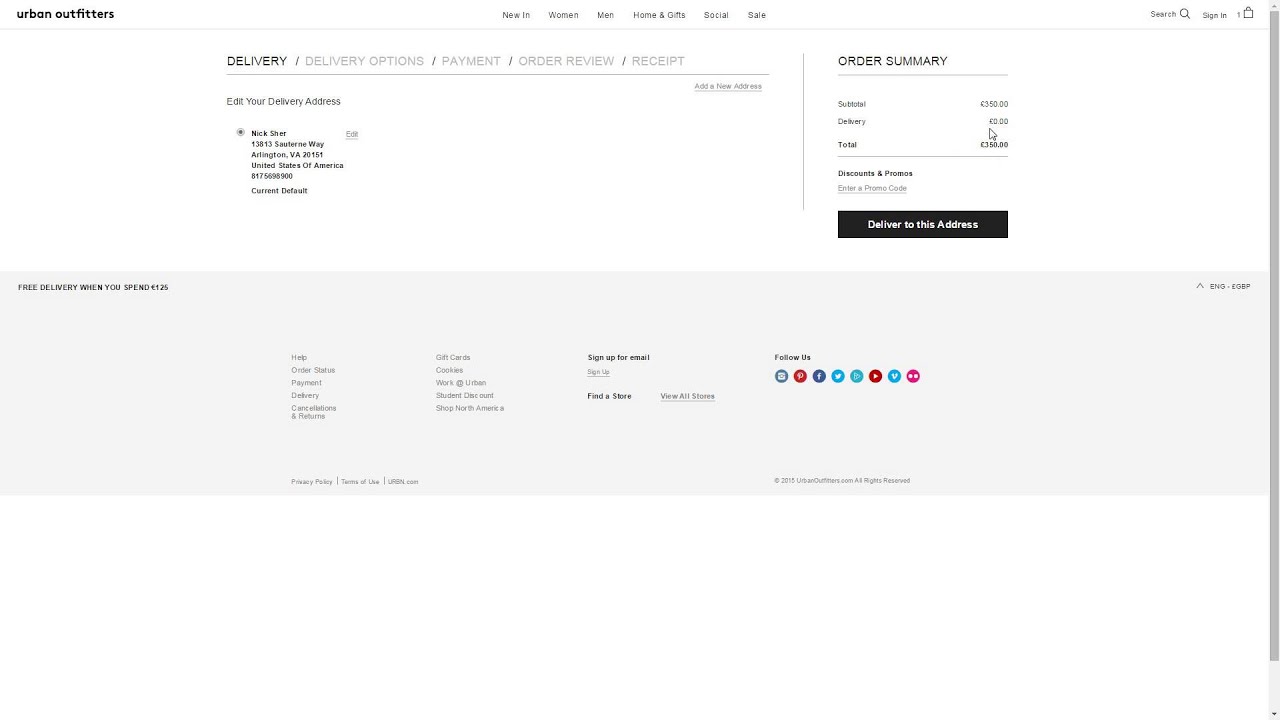
Task: Go to the Urban Outfitters home logo
Action: point(66,14)
